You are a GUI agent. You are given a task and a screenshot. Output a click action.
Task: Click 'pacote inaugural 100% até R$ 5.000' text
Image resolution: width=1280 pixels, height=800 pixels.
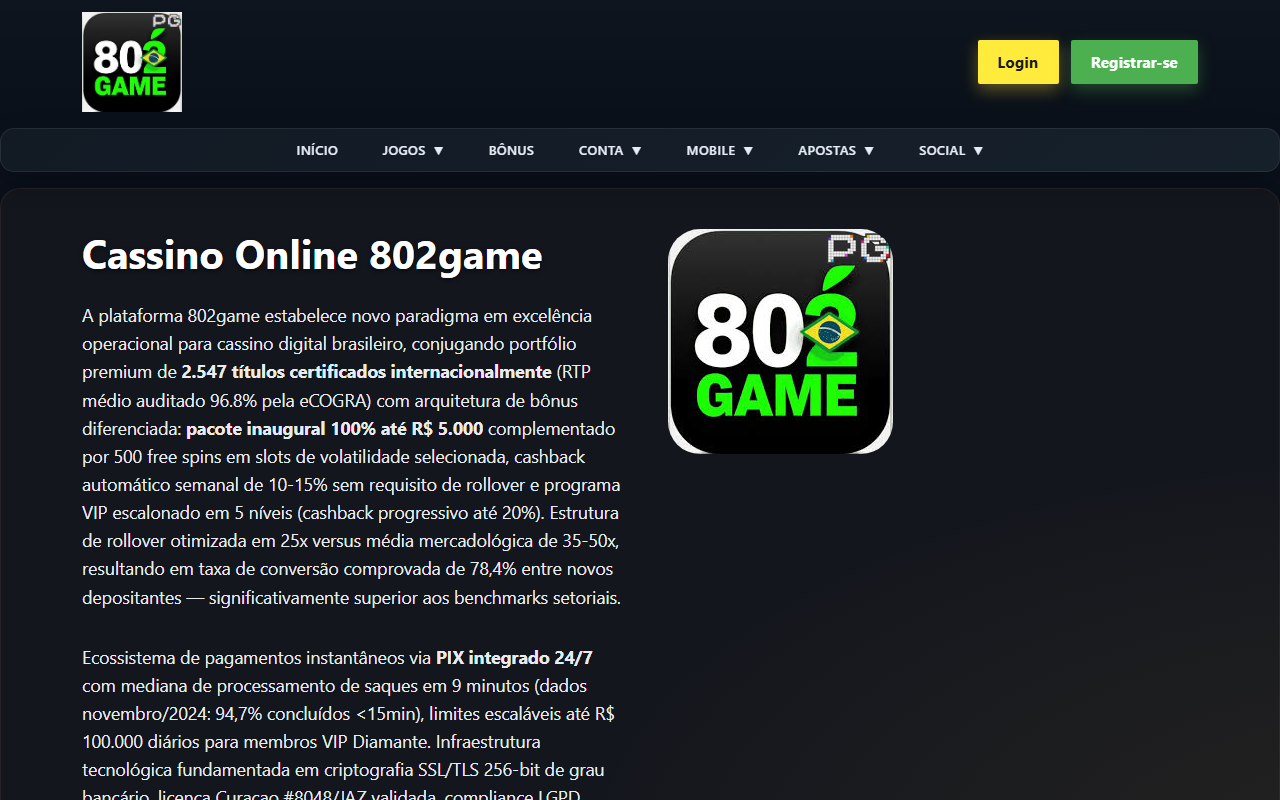pos(334,428)
